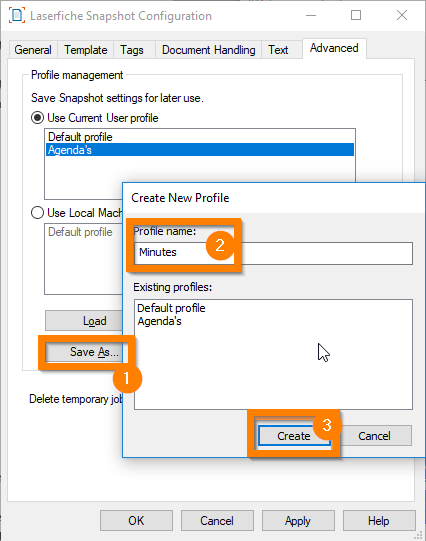Minimize the Snapshot Configuration window
This screenshot has height=541, width=426.
[x=311, y=16]
